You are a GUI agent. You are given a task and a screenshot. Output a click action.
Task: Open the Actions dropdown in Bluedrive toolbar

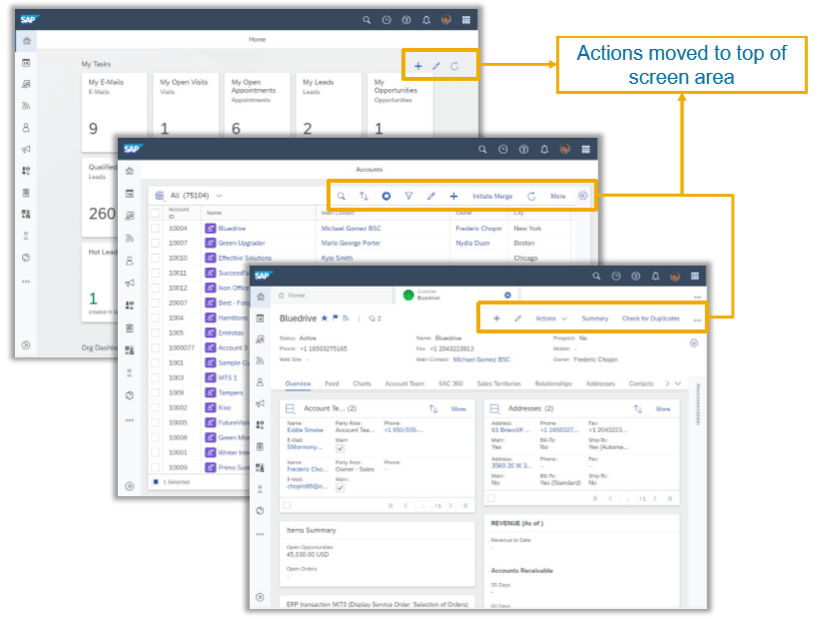pyautogui.click(x=551, y=318)
